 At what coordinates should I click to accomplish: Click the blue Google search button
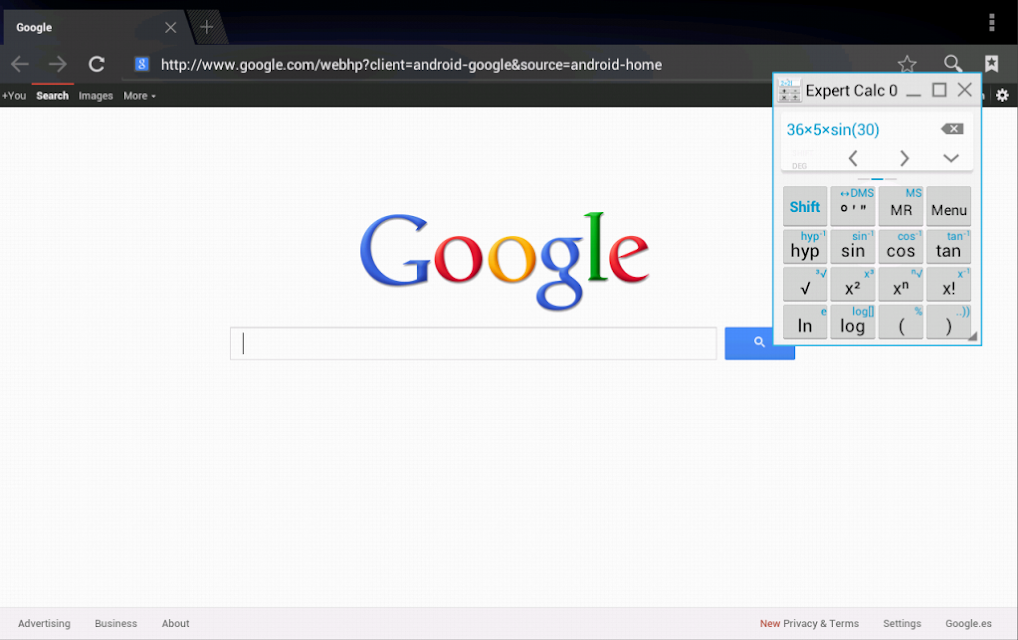coord(759,343)
